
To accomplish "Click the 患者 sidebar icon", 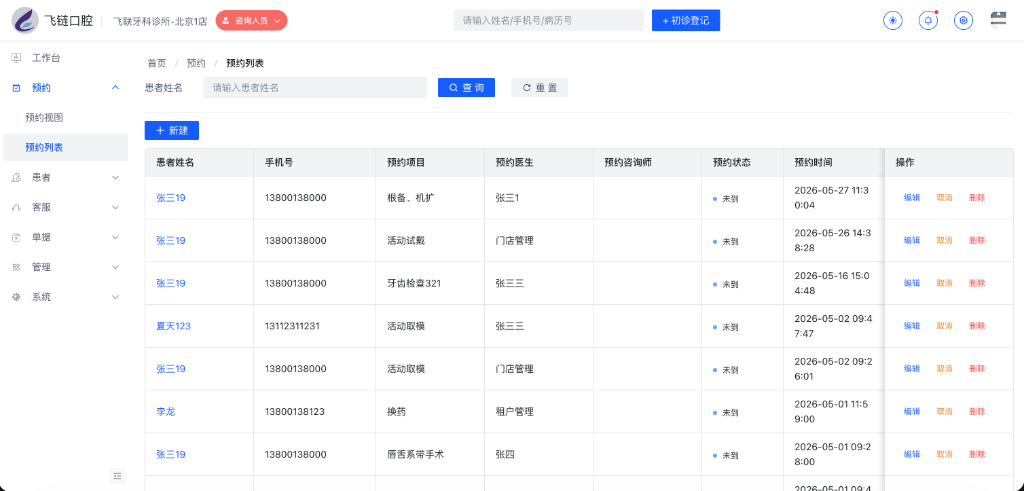I will point(16,178).
